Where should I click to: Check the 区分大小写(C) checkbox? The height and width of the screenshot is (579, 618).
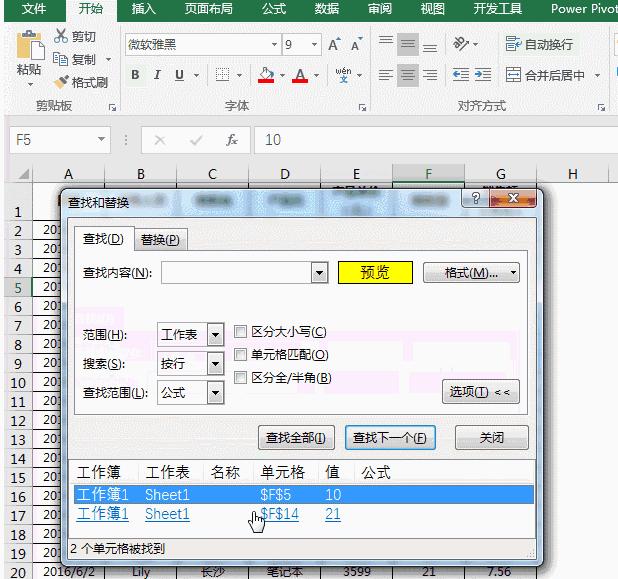(x=240, y=331)
